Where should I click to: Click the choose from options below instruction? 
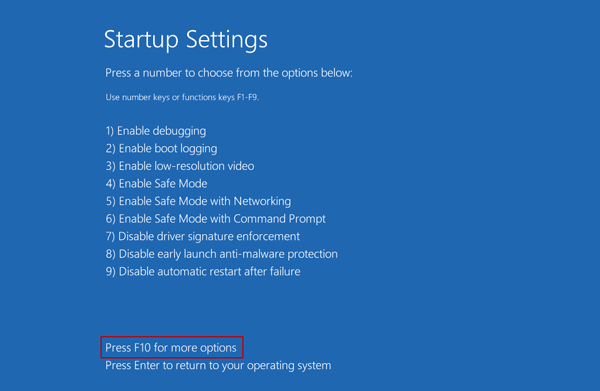coord(229,73)
